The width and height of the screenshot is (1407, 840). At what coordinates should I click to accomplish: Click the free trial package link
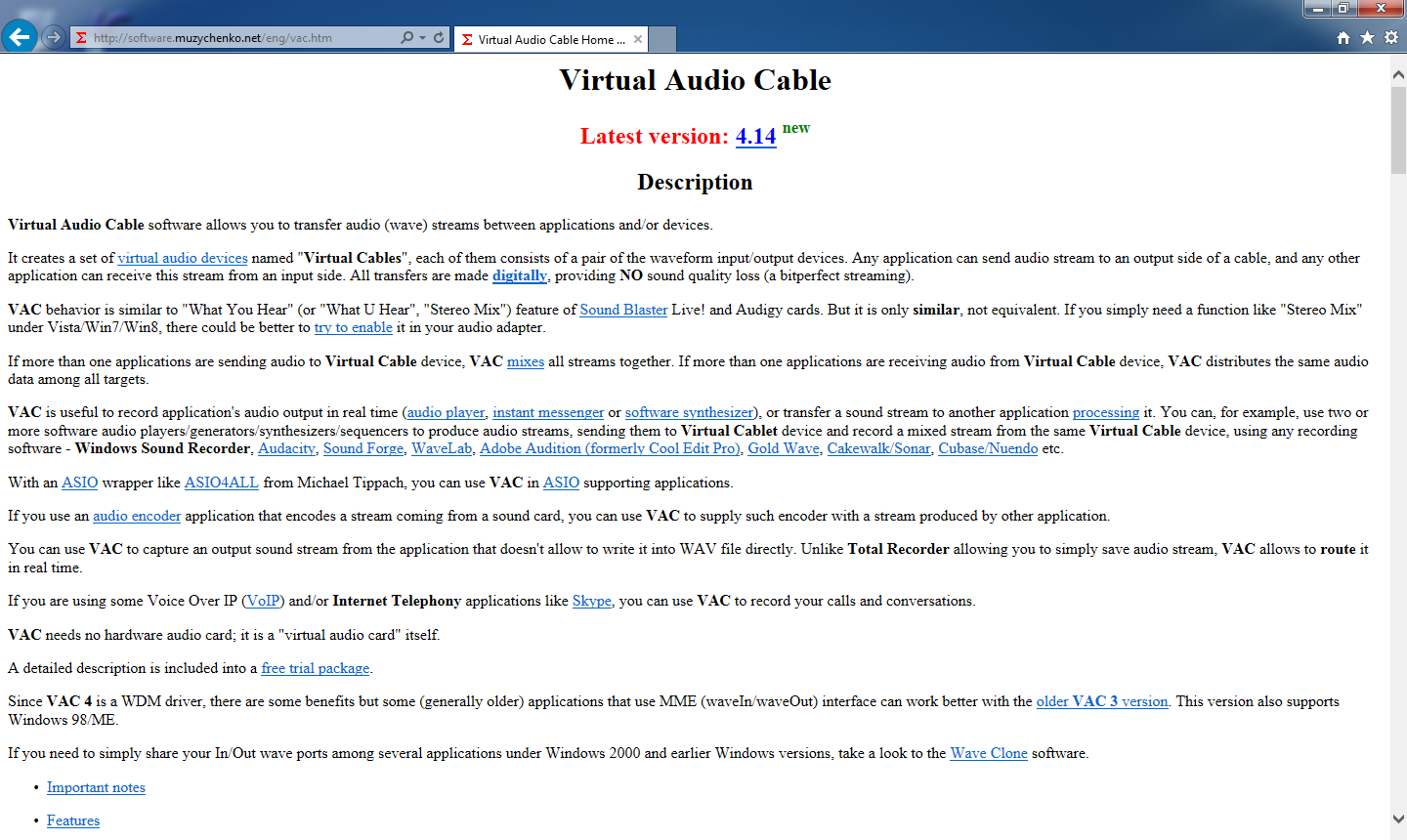click(316, 668)
